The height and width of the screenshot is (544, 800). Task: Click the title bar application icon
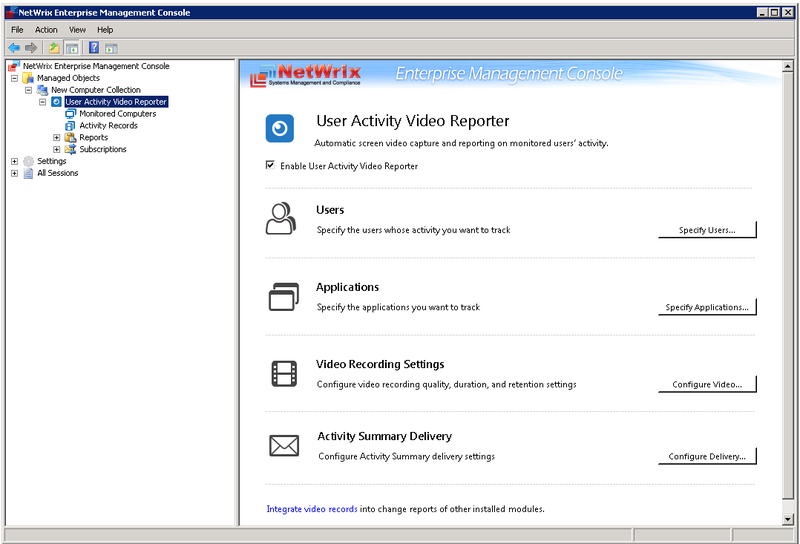[11, 12]
